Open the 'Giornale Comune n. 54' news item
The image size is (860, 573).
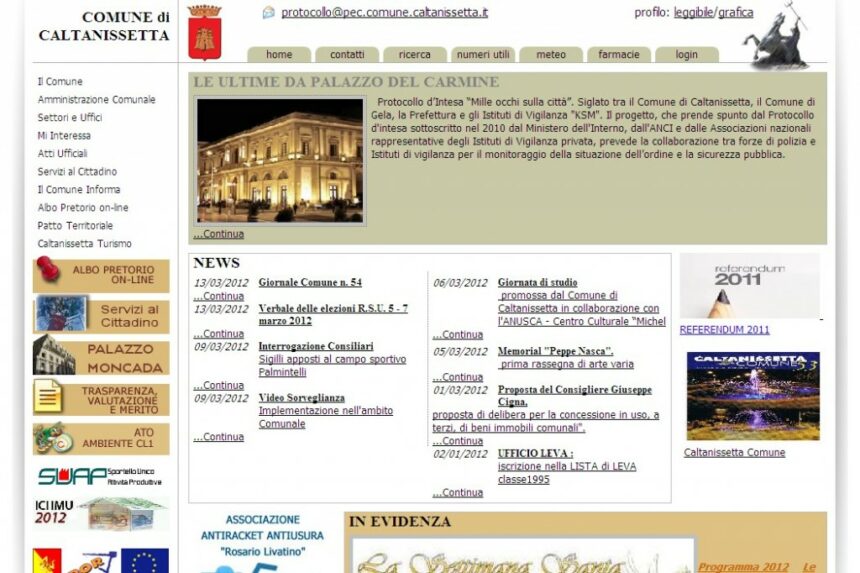[x=310, y=283]
